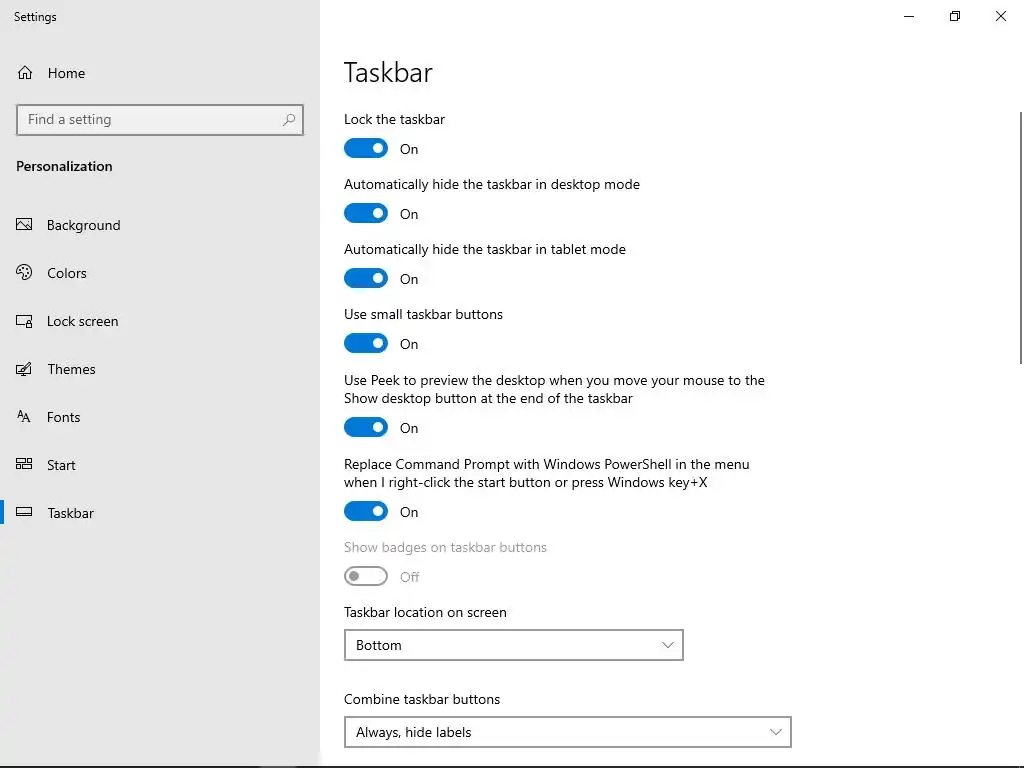Turn off the Peek preview toggle
The image size is (1024, 768).
coord(366,428)
